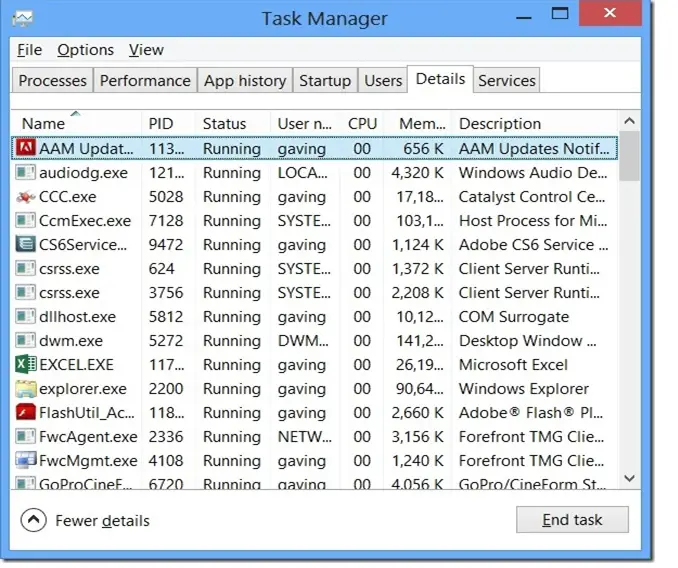Click DWM... user name cell
The width and height of the screenshot is (678, 568).
[x=303, y=341]
